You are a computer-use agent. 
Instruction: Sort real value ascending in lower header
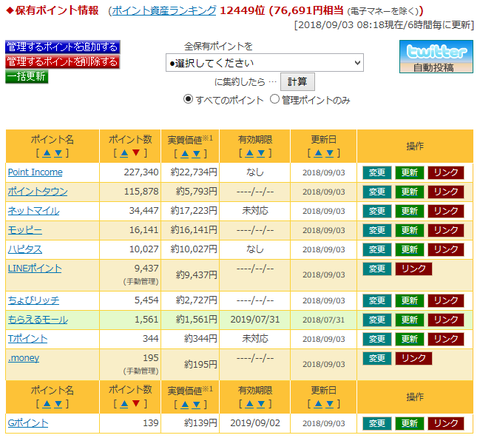(x=185, y=404)
